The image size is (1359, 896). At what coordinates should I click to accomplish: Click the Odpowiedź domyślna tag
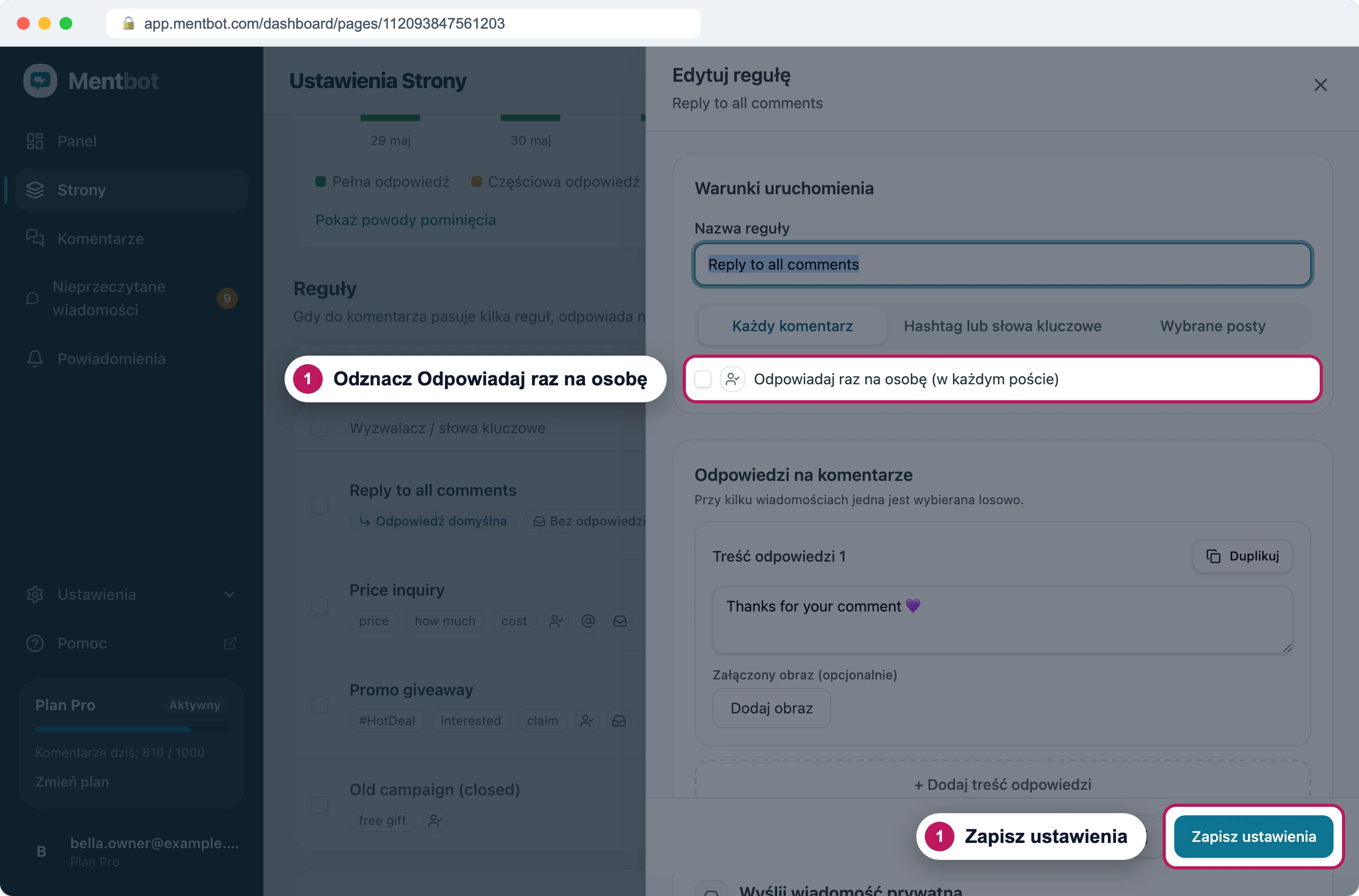coord(433,521)
